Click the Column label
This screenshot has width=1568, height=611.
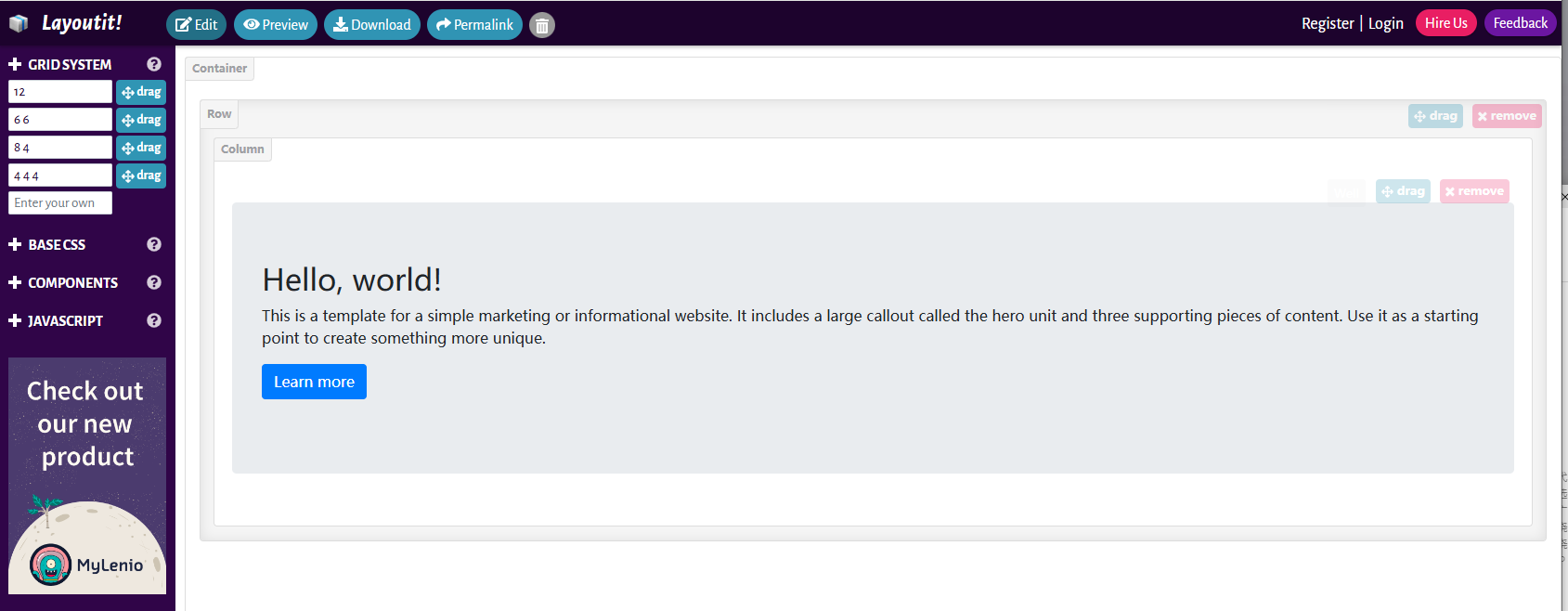(242, 149)
